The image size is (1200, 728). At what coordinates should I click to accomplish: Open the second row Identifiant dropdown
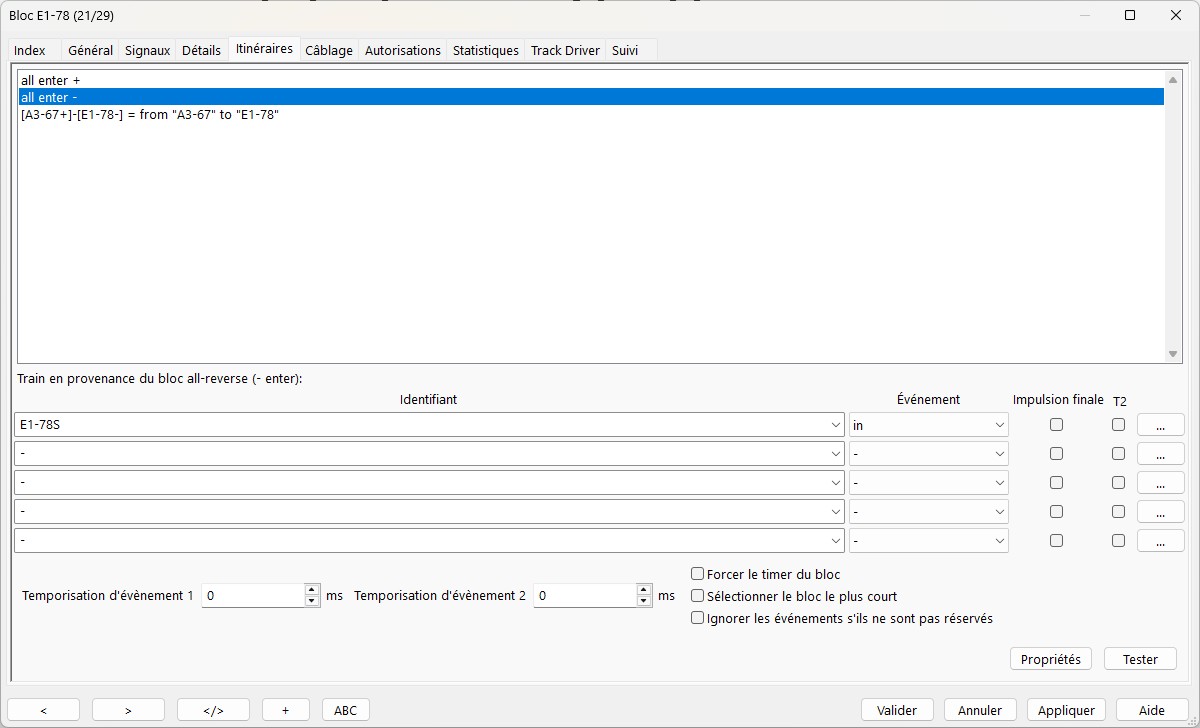(836, 454)
